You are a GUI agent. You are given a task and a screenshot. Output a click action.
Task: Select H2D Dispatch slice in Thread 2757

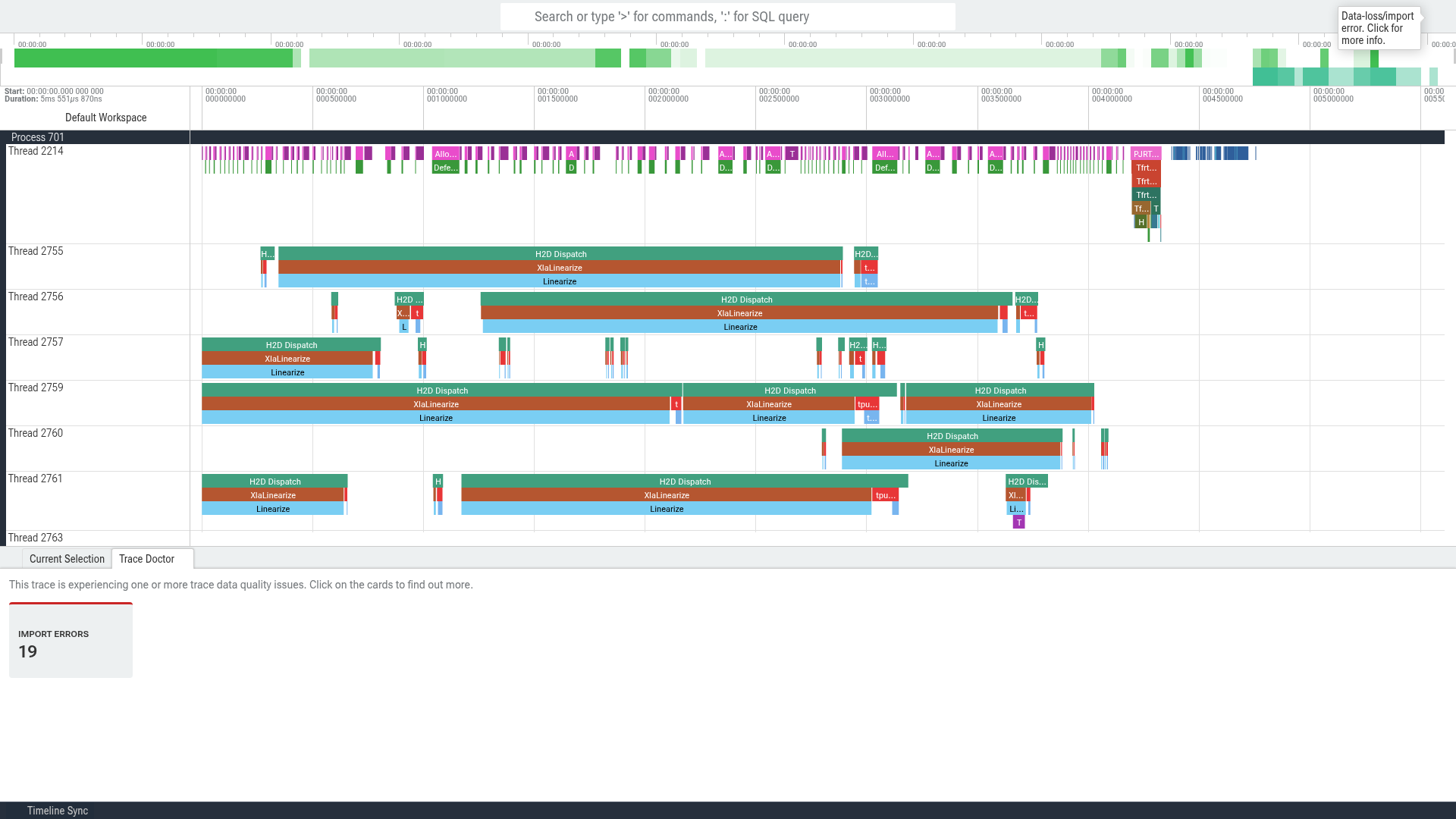[291, 345]
